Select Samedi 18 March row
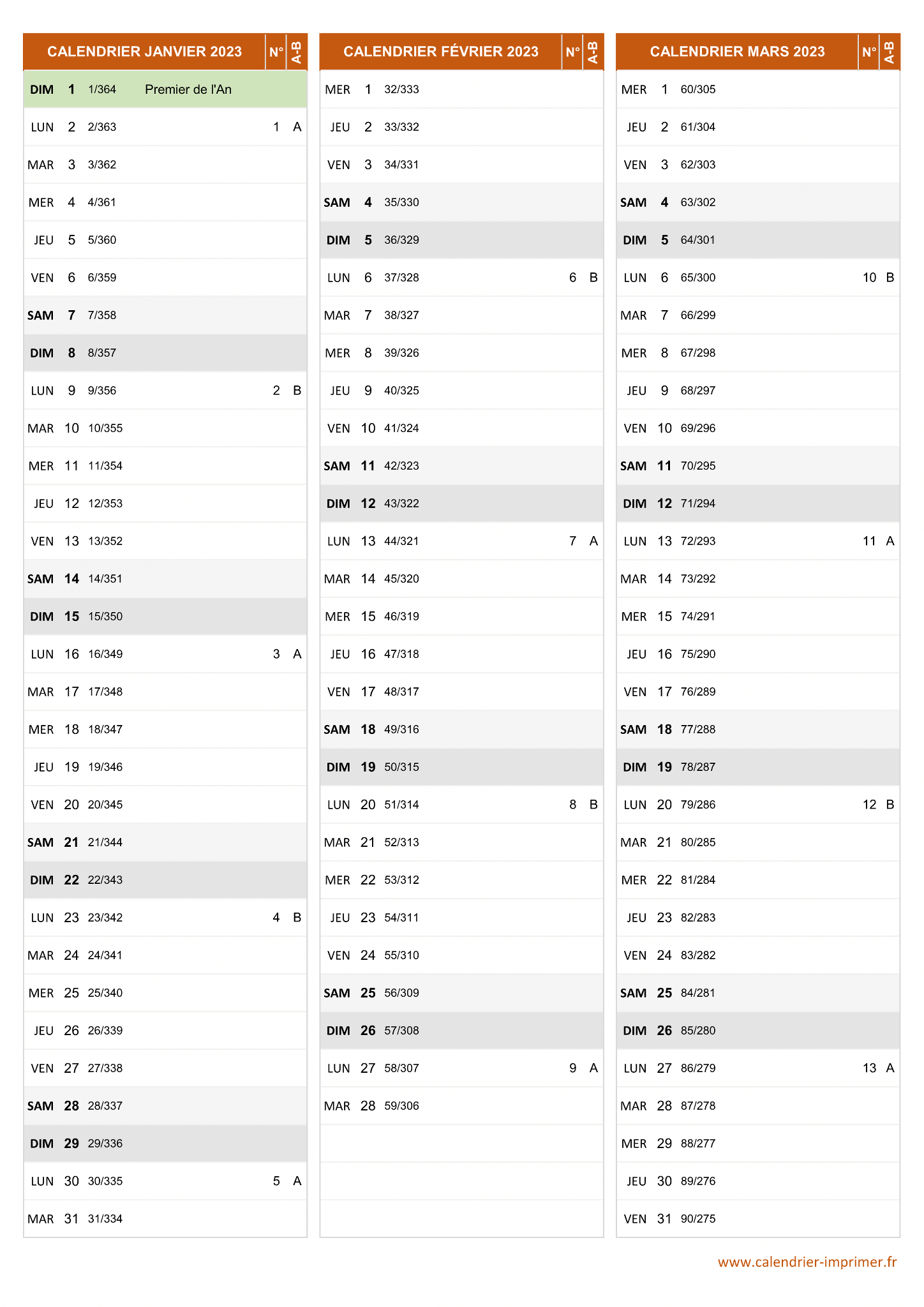This screenshot has height=1307, width=924. coord(758,729)
